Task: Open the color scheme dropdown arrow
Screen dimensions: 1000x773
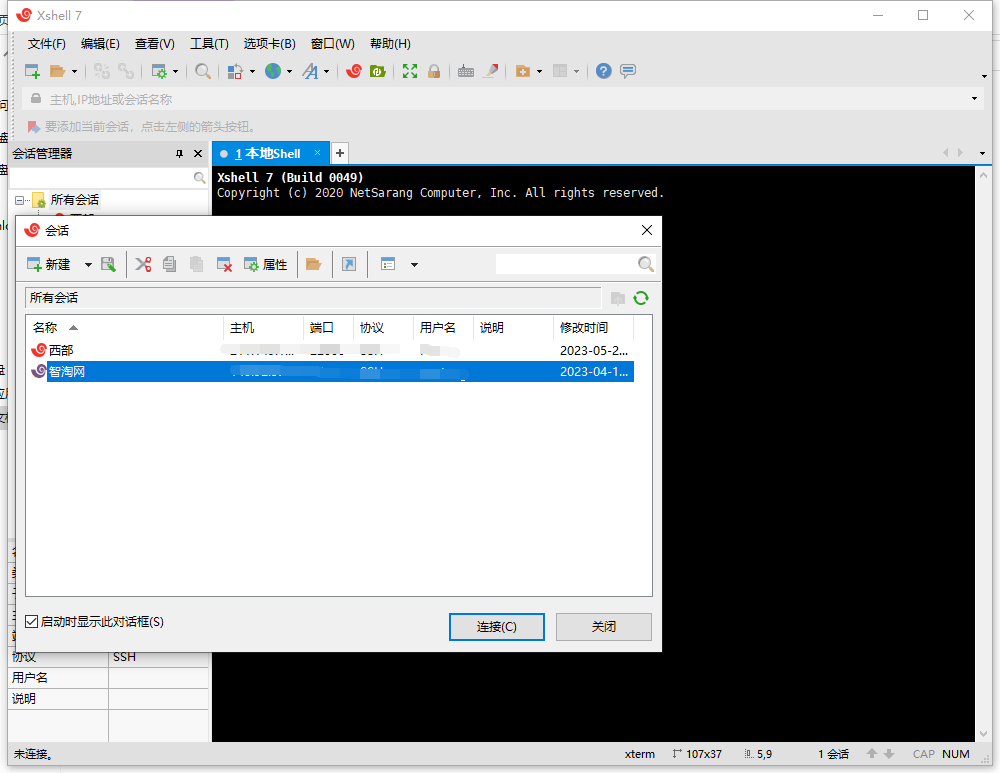Action: tap(252, 71)
